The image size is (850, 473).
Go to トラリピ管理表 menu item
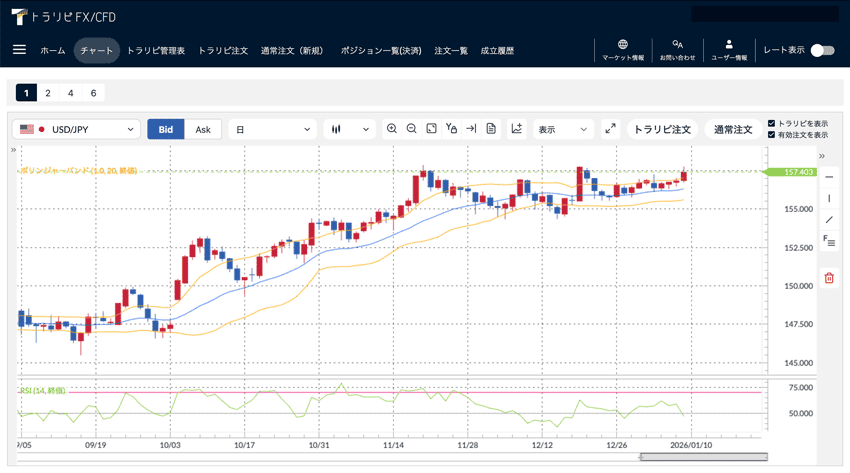tap(156, 50)
